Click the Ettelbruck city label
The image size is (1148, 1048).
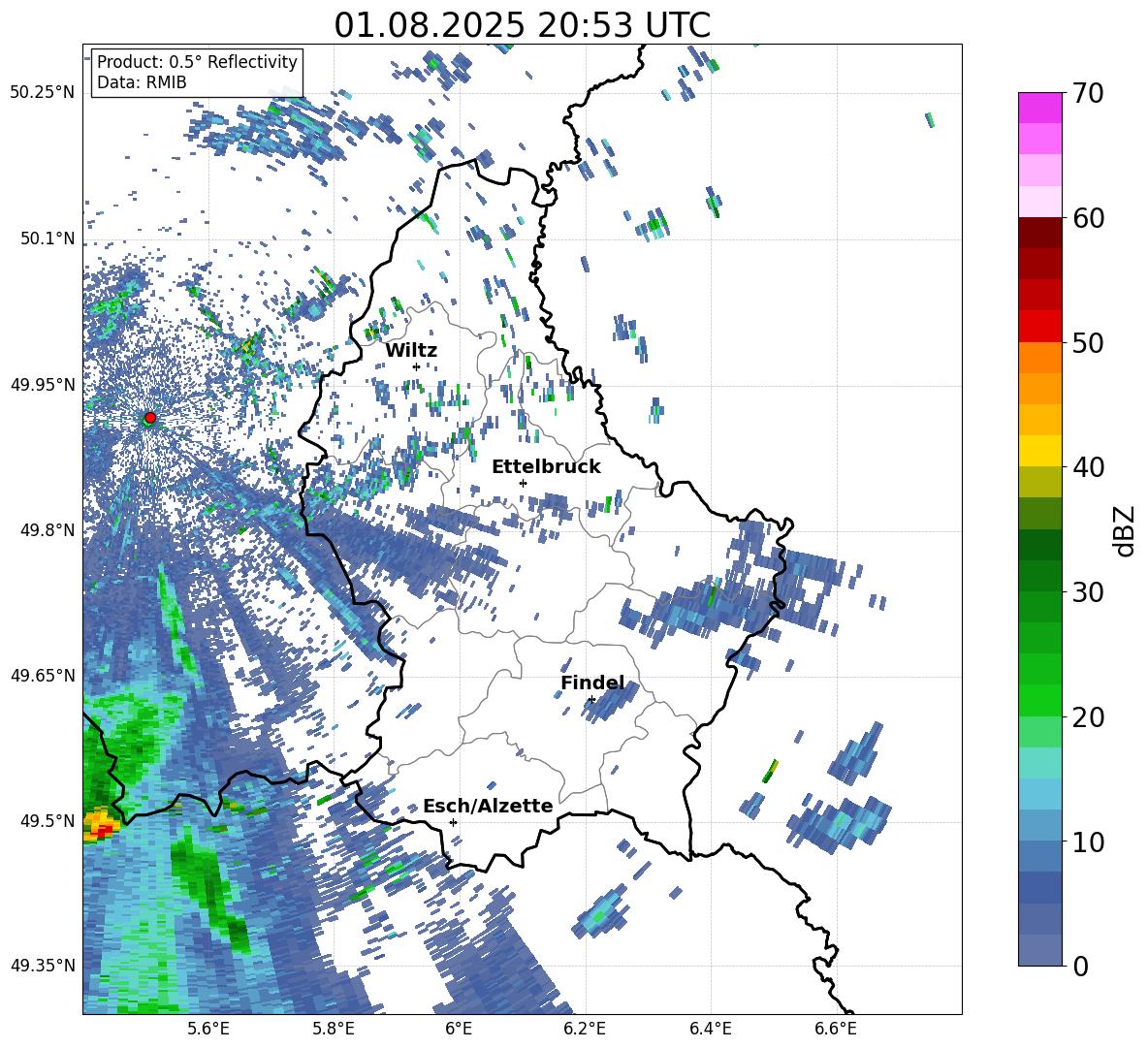tap(546, 467)
